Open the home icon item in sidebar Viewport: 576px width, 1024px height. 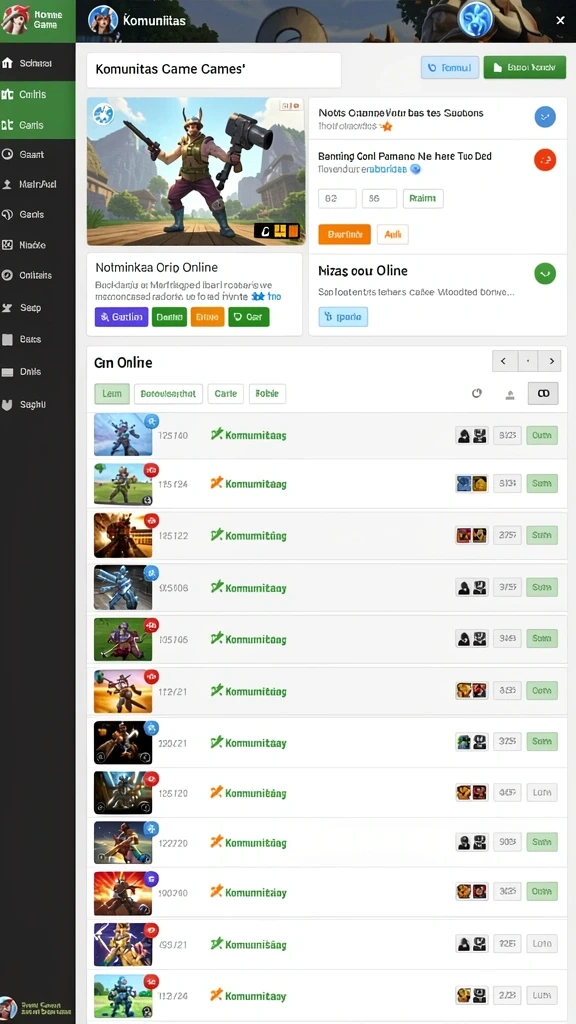tap(8, 63)
